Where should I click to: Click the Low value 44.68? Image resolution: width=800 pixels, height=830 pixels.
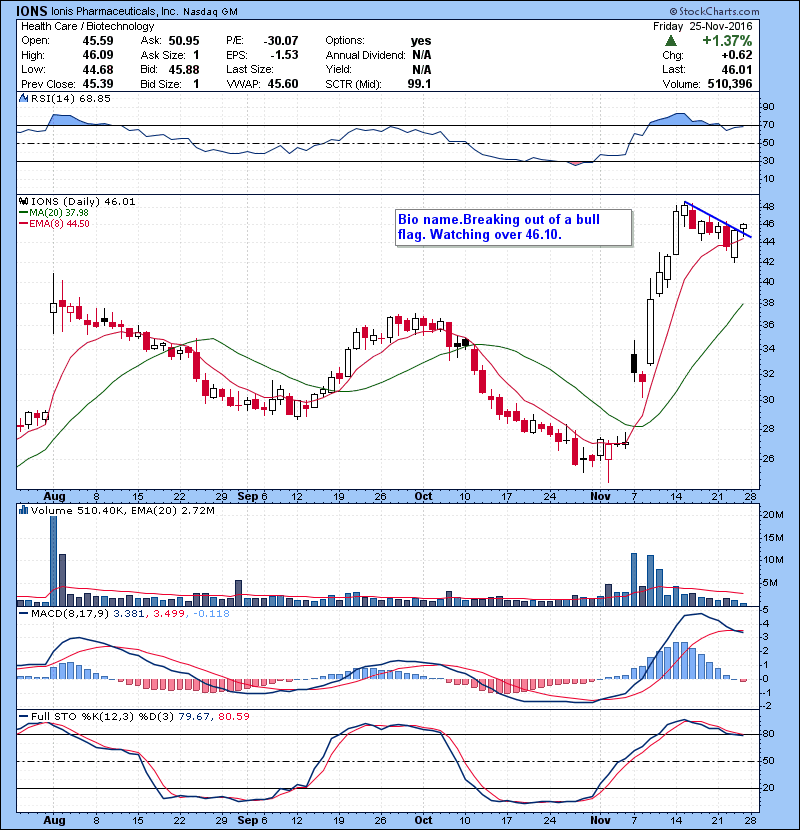tap(98, 69)
